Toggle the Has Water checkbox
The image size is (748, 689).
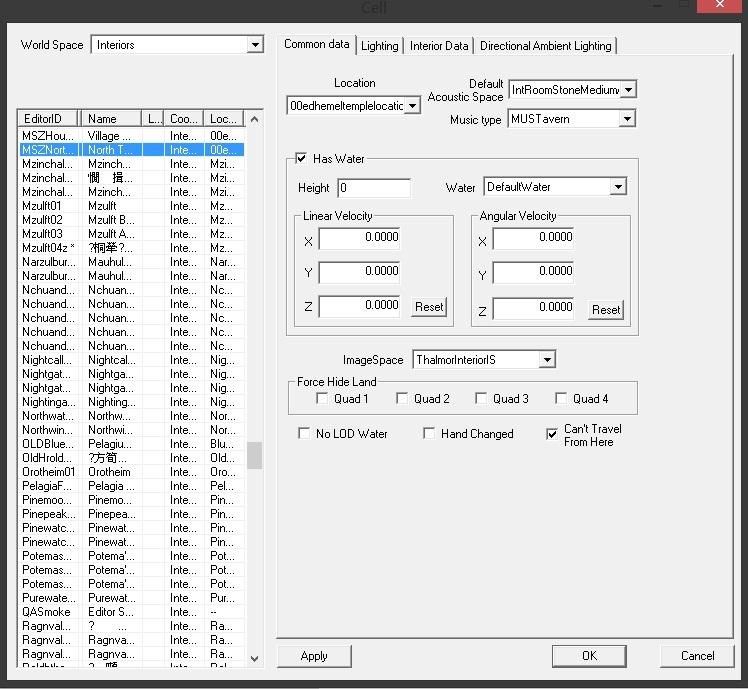pyautogui.click(x=301, y=158)
